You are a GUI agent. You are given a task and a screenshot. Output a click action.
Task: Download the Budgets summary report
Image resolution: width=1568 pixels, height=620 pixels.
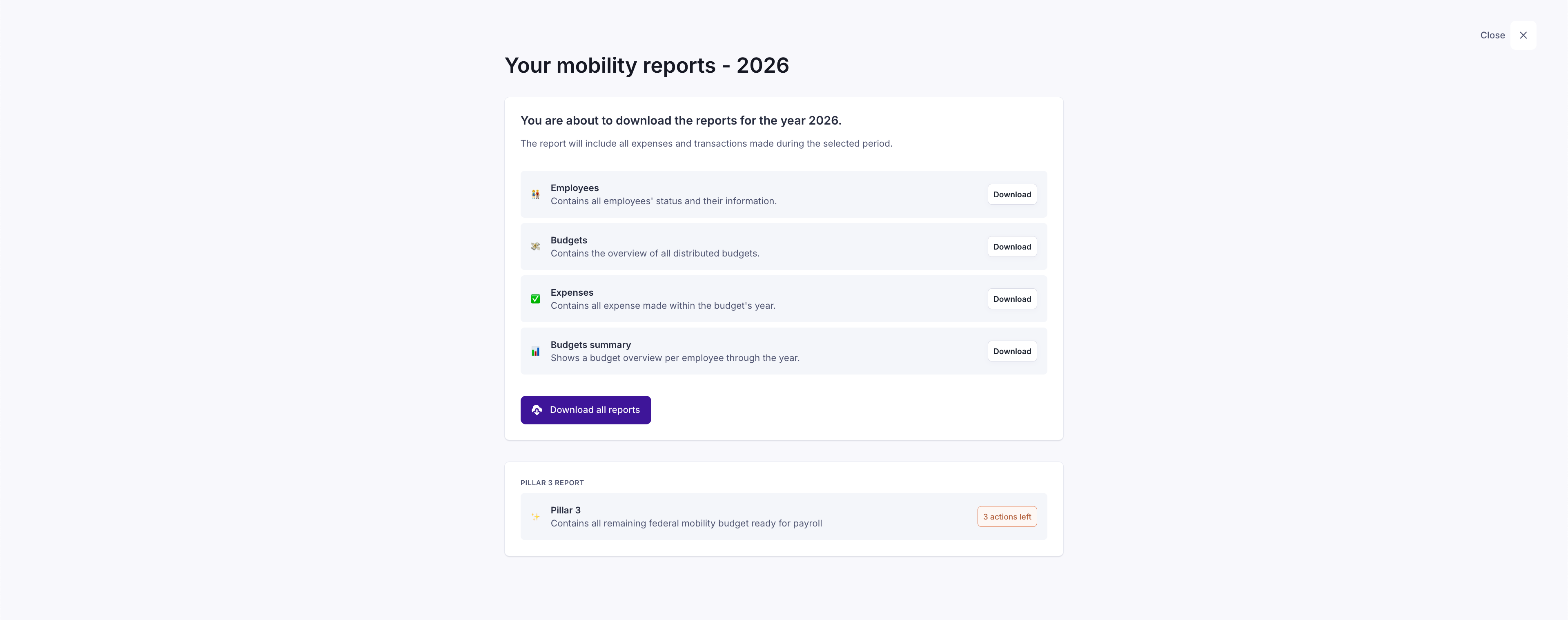[x=1012, y=351]
